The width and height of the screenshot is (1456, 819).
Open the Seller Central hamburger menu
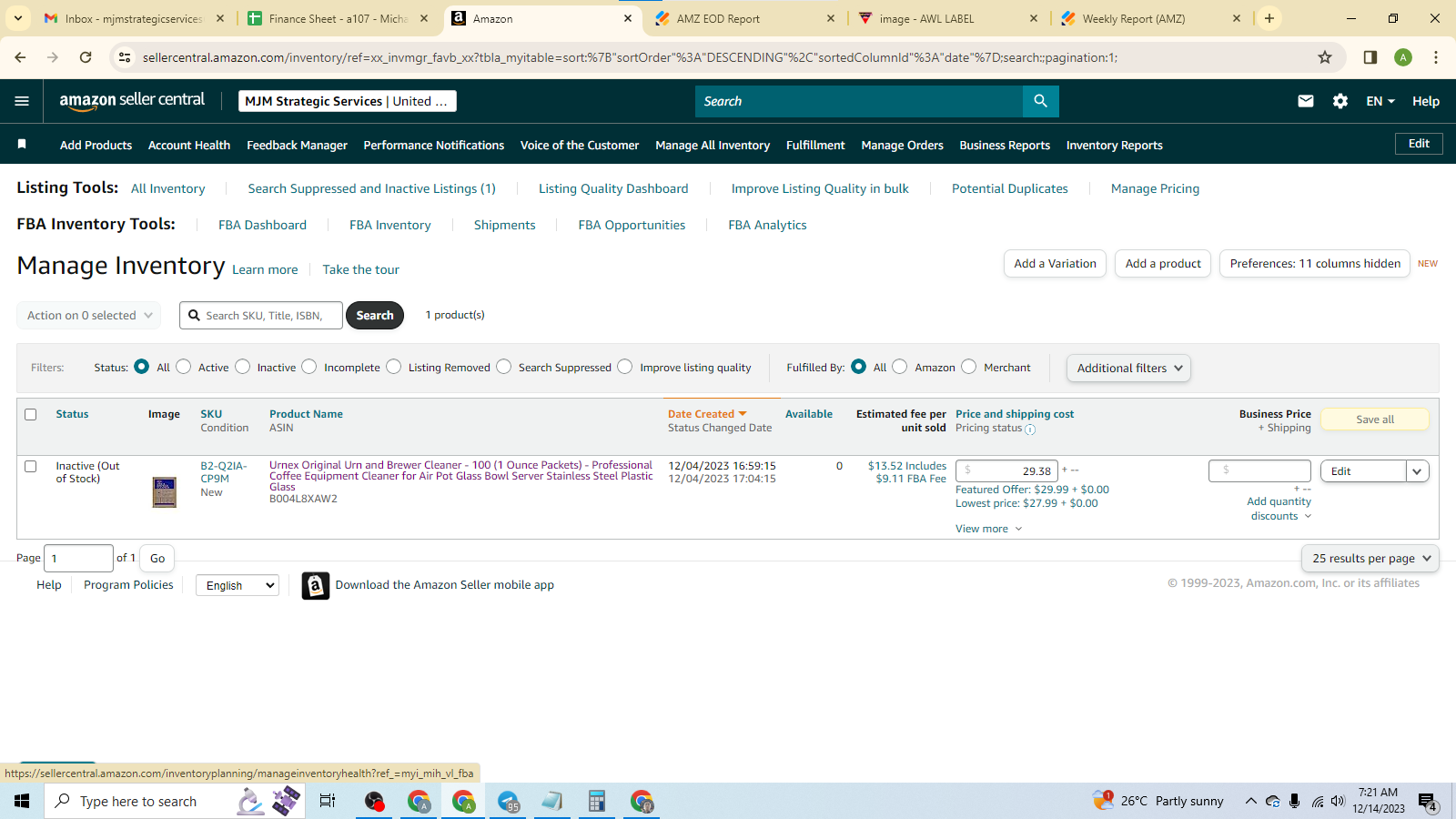tap(22, 101)
